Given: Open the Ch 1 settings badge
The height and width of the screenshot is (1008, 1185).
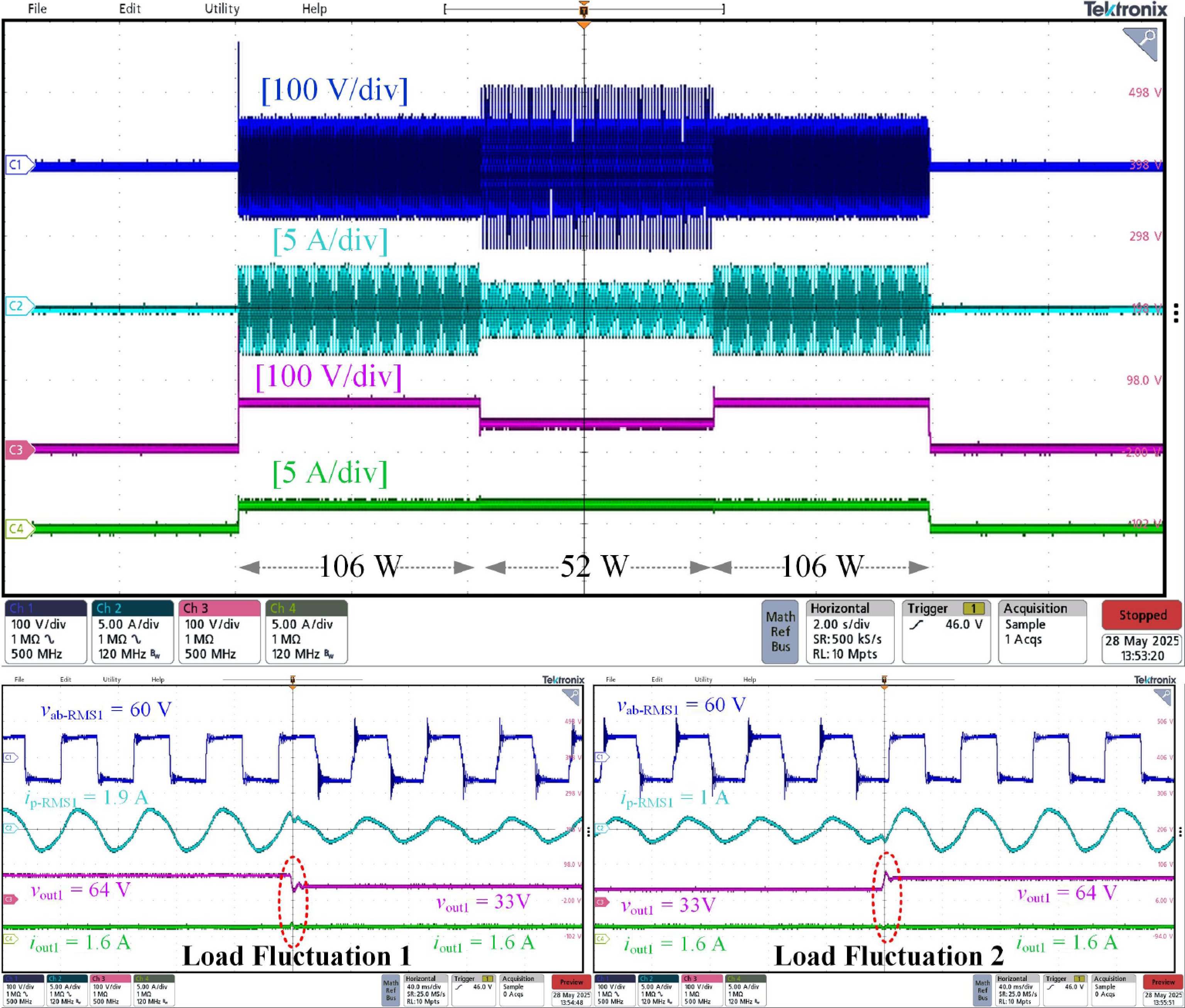Looking at the screenshot, I should [46, 631].
